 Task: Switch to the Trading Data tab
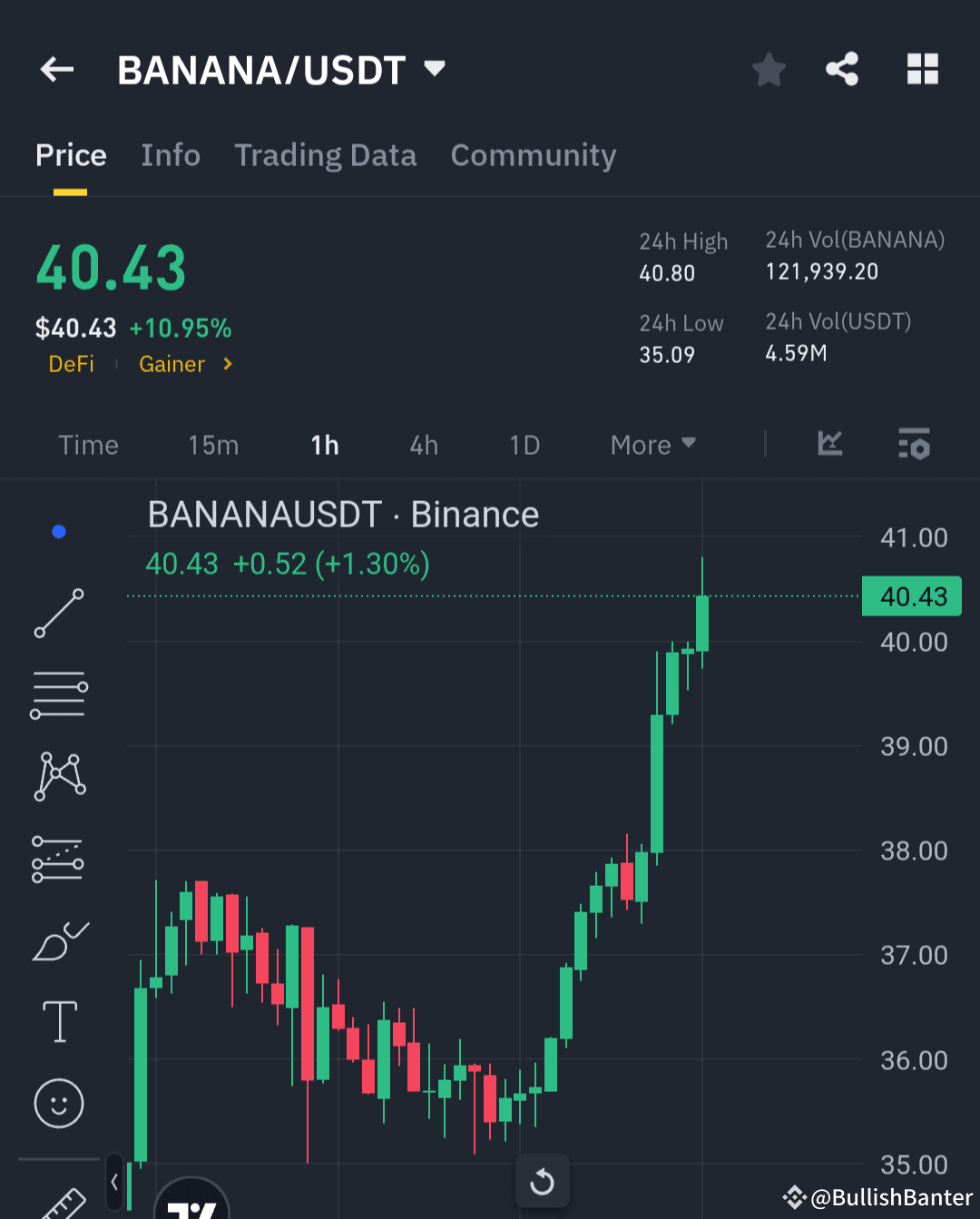tap(326, 155)
